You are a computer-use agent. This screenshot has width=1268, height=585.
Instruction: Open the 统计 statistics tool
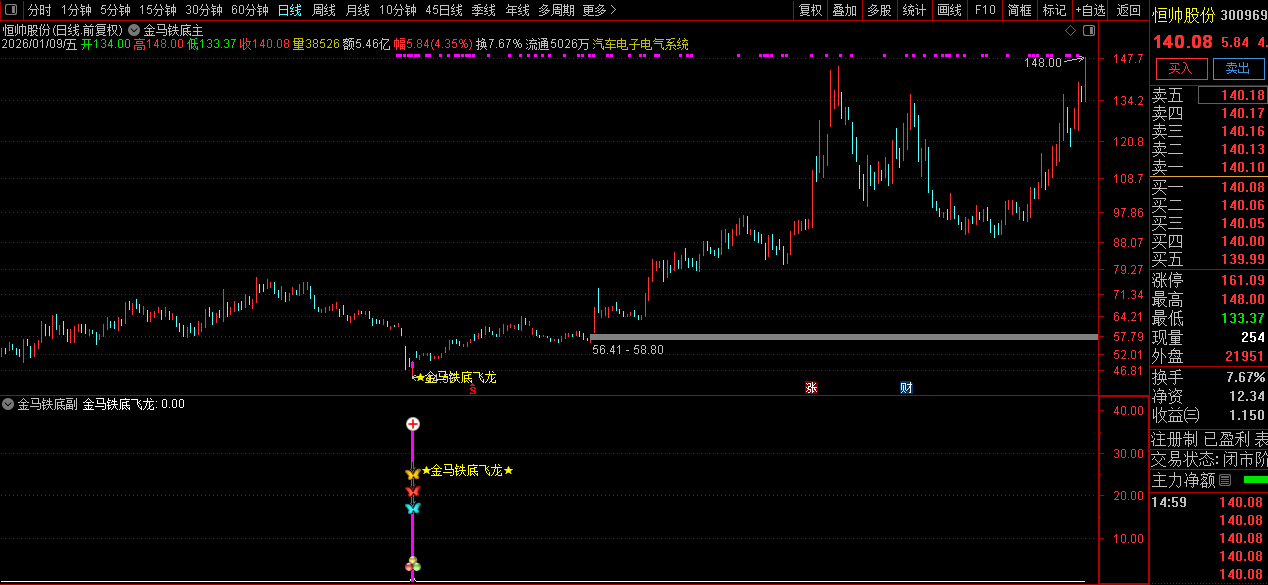pos(914,10)
